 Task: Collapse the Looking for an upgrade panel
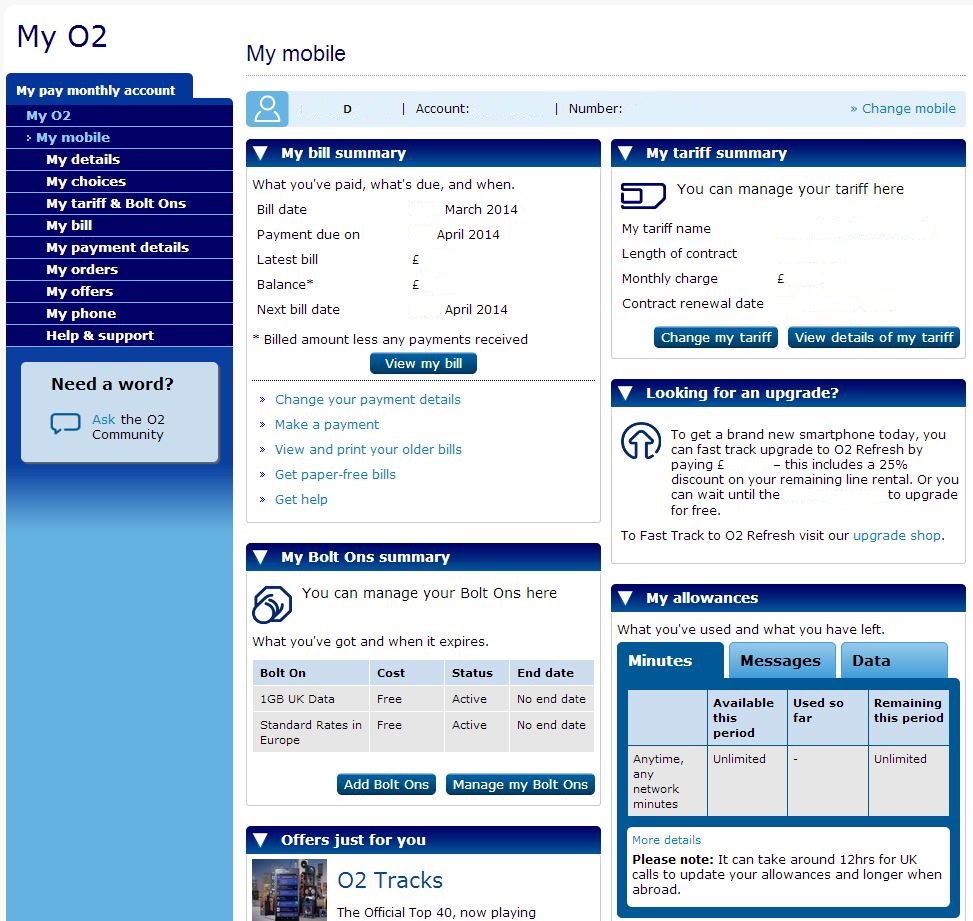(626, 393)
